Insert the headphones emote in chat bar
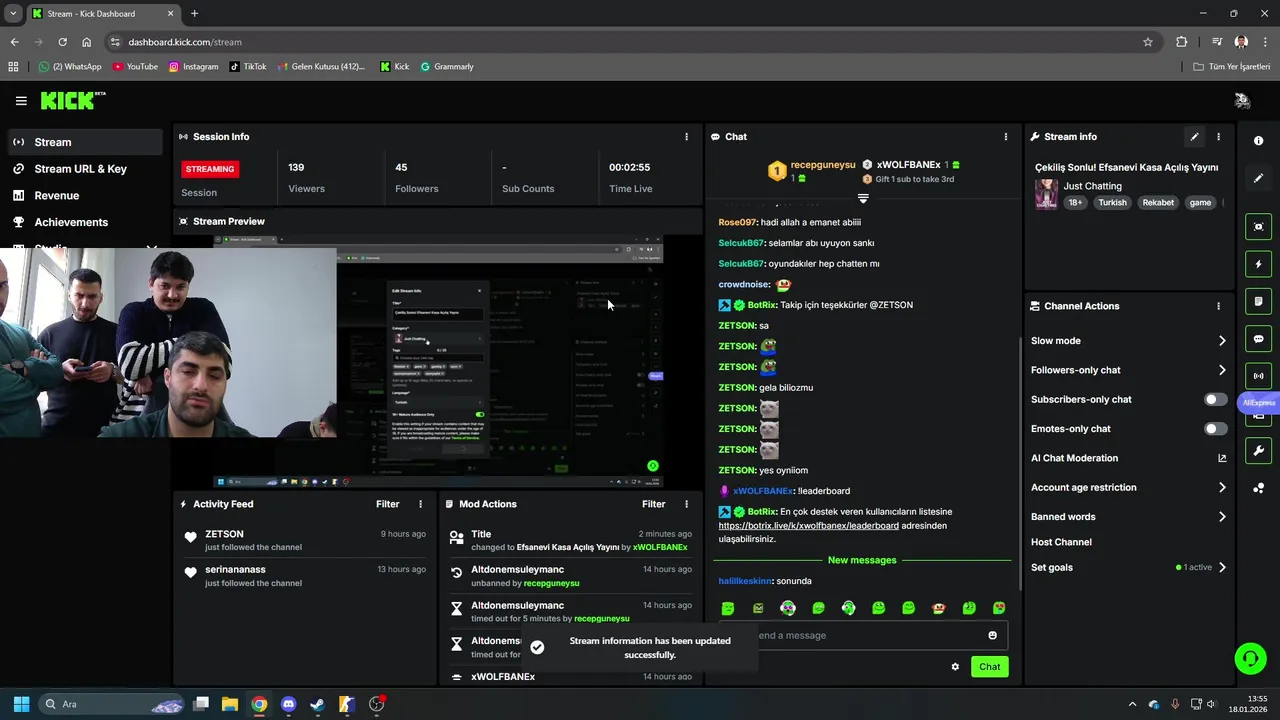Viewport: 1280px width, 720px height. point(848,608)
